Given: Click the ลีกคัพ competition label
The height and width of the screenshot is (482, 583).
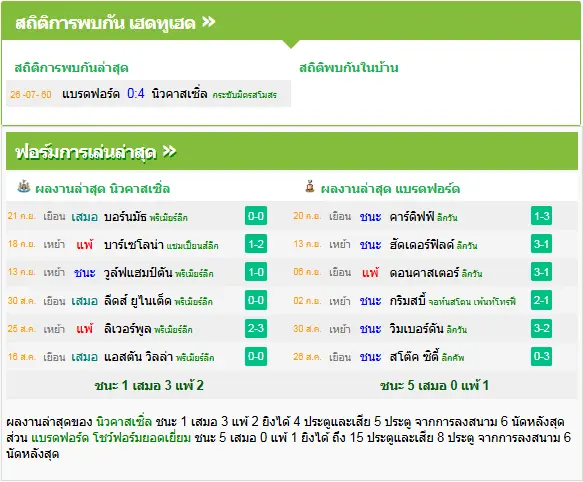Looking at the screenshot, I should (x=453, y=358).
